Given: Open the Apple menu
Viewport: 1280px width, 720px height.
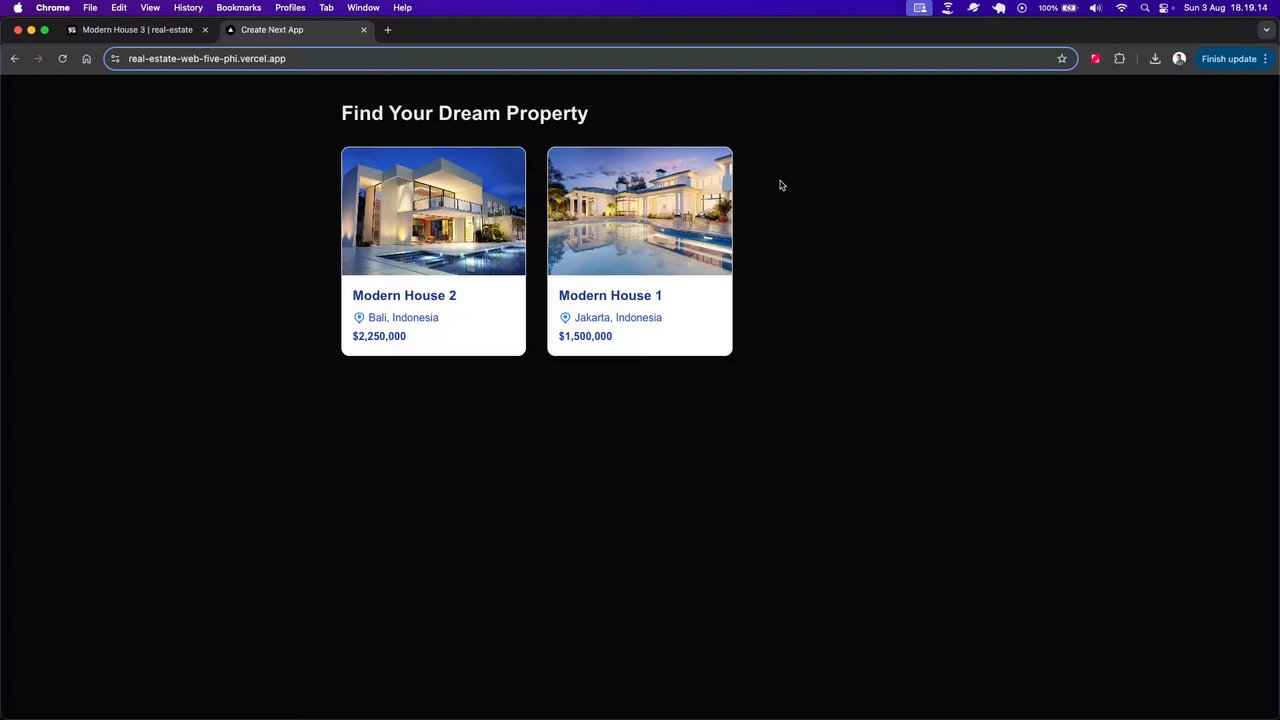Looking at the screenshot, I should click(x=18, y=8).
